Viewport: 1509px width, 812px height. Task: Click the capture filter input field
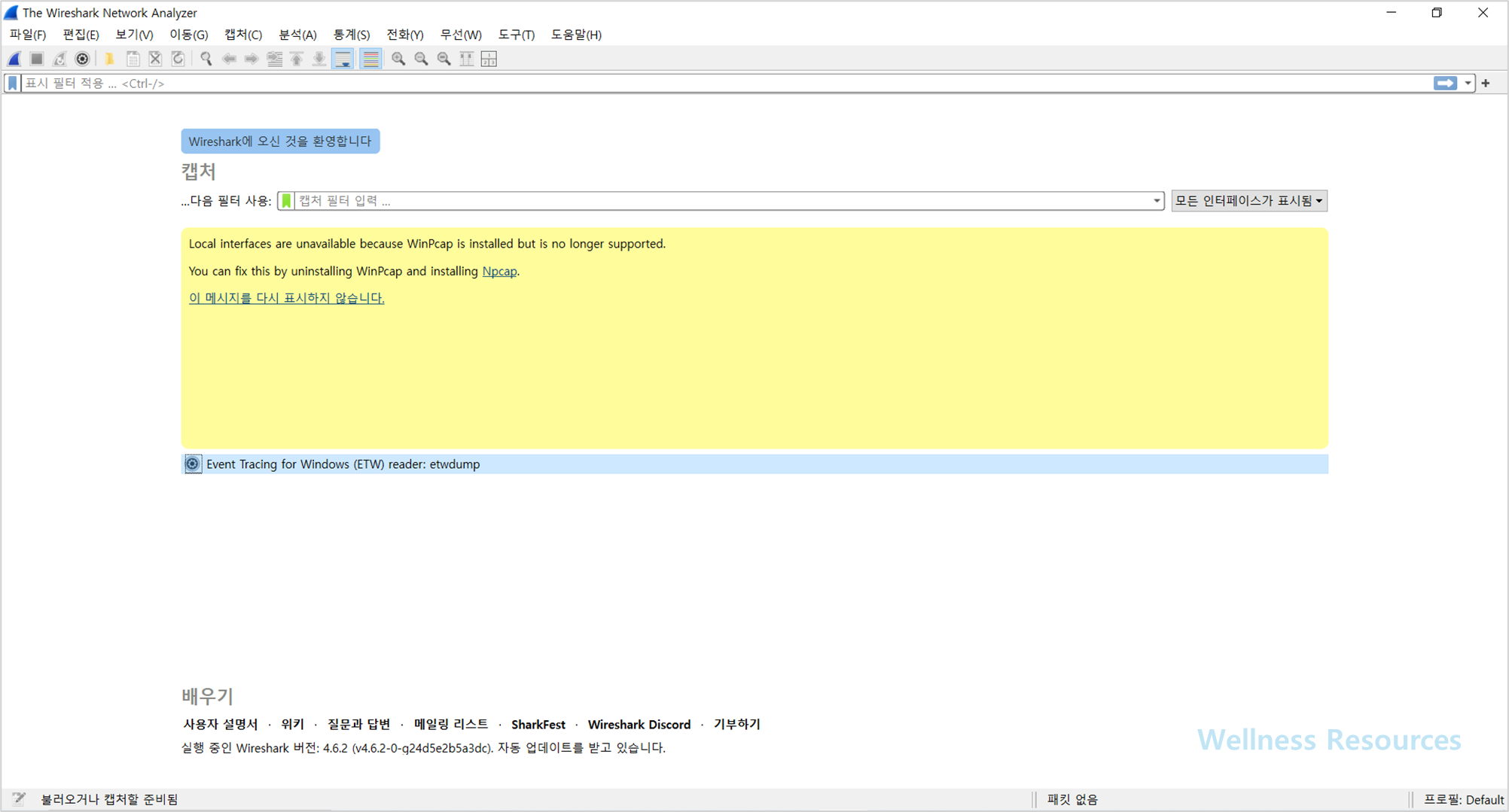[723, 201]
